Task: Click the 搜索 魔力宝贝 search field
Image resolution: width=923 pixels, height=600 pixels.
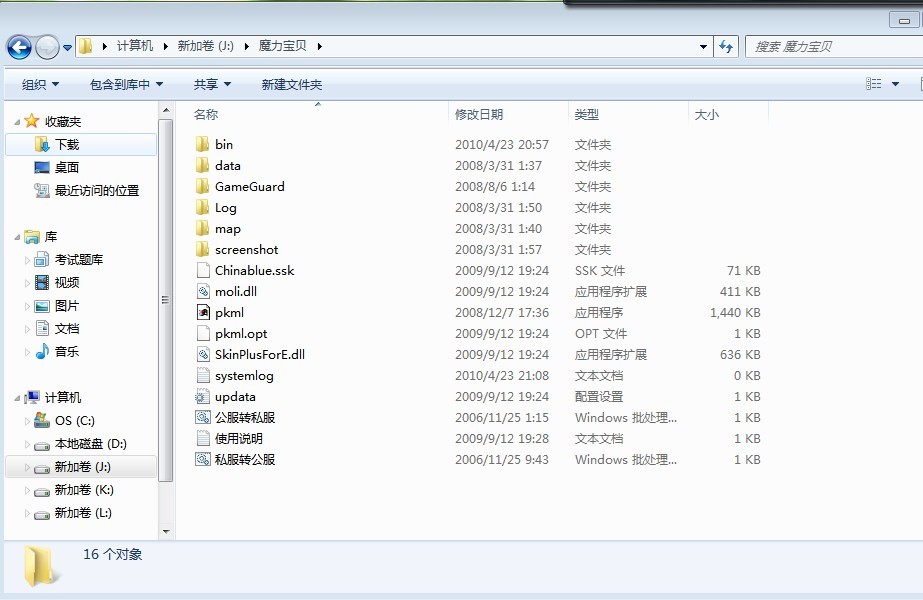Action: coord(830,47)
